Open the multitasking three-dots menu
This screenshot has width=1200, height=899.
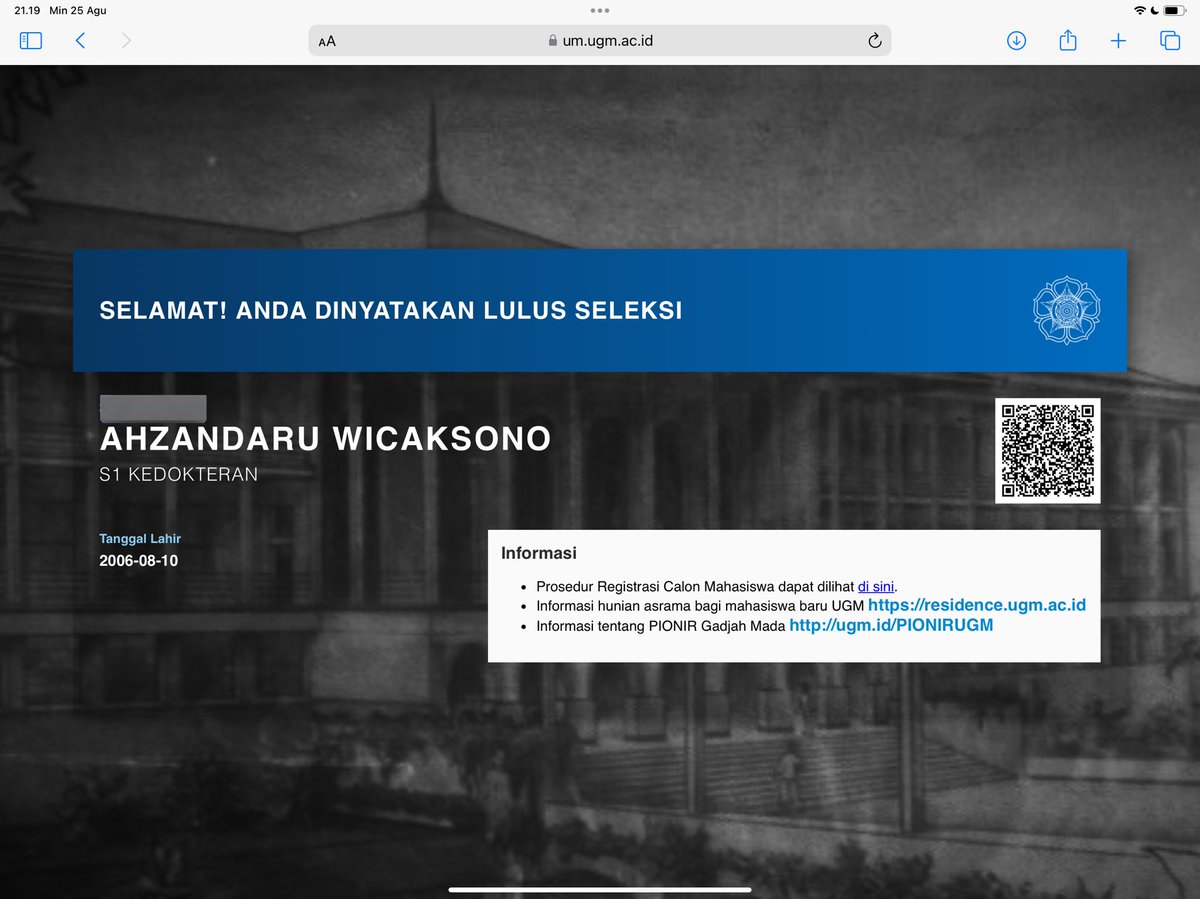click(600, 10)
